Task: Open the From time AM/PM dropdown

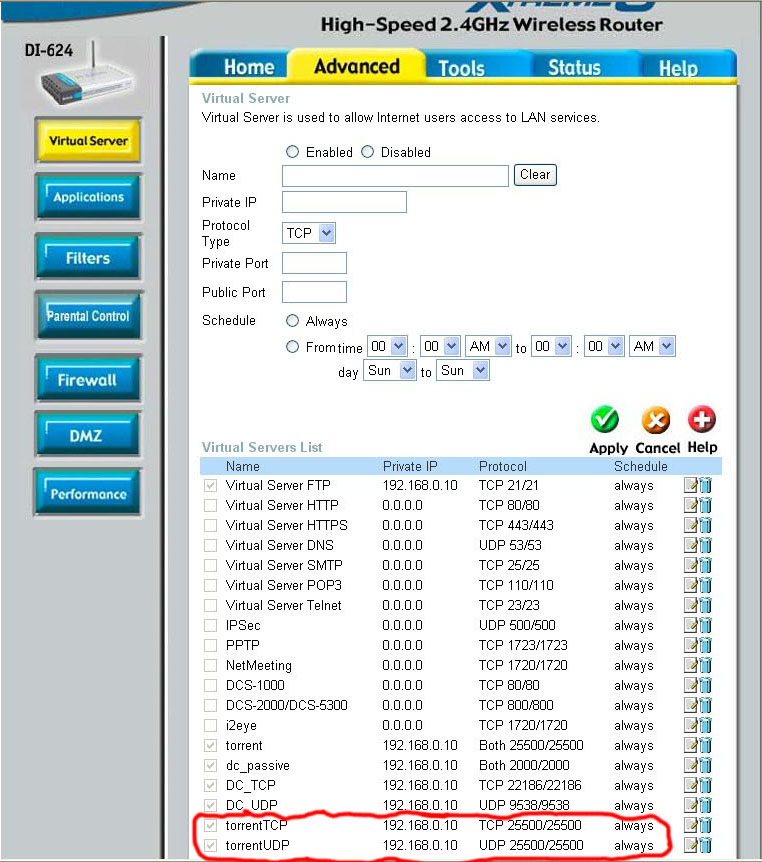Action: tap(488, 346)
